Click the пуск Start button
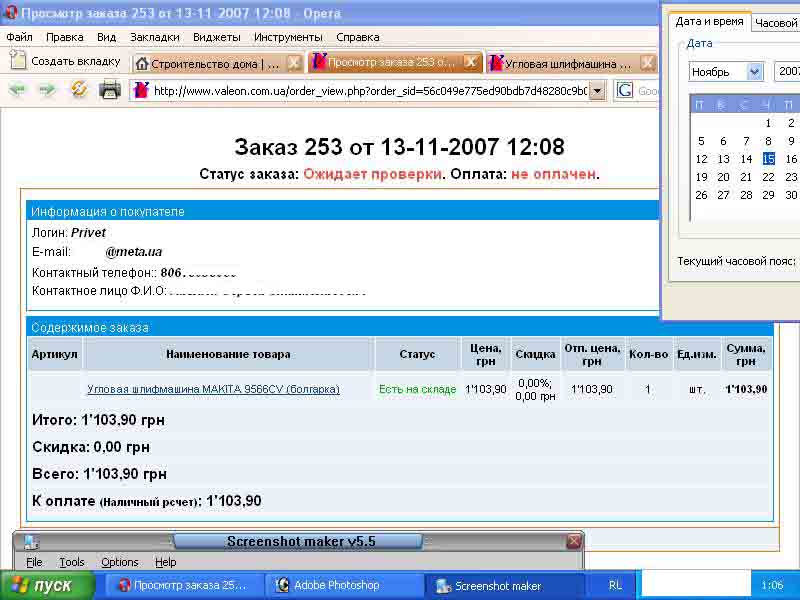Image resolution: width=800 pixels, height=600 pixels. point(47,585)
